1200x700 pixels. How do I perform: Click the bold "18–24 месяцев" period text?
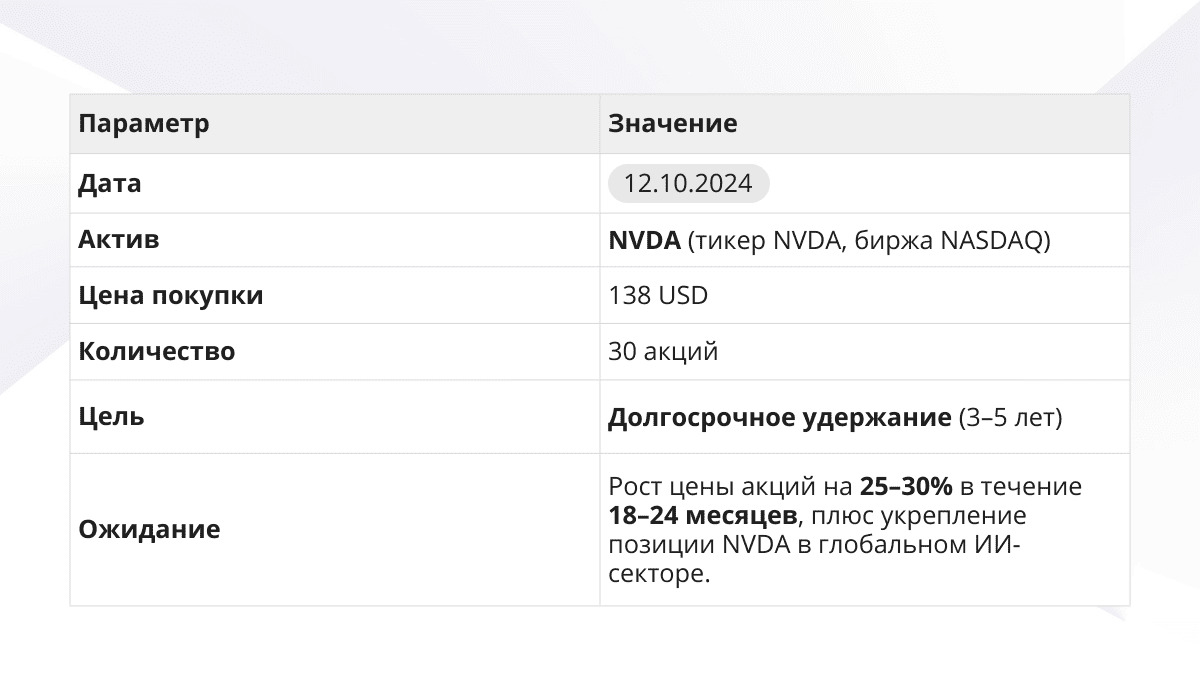(702, 517)
